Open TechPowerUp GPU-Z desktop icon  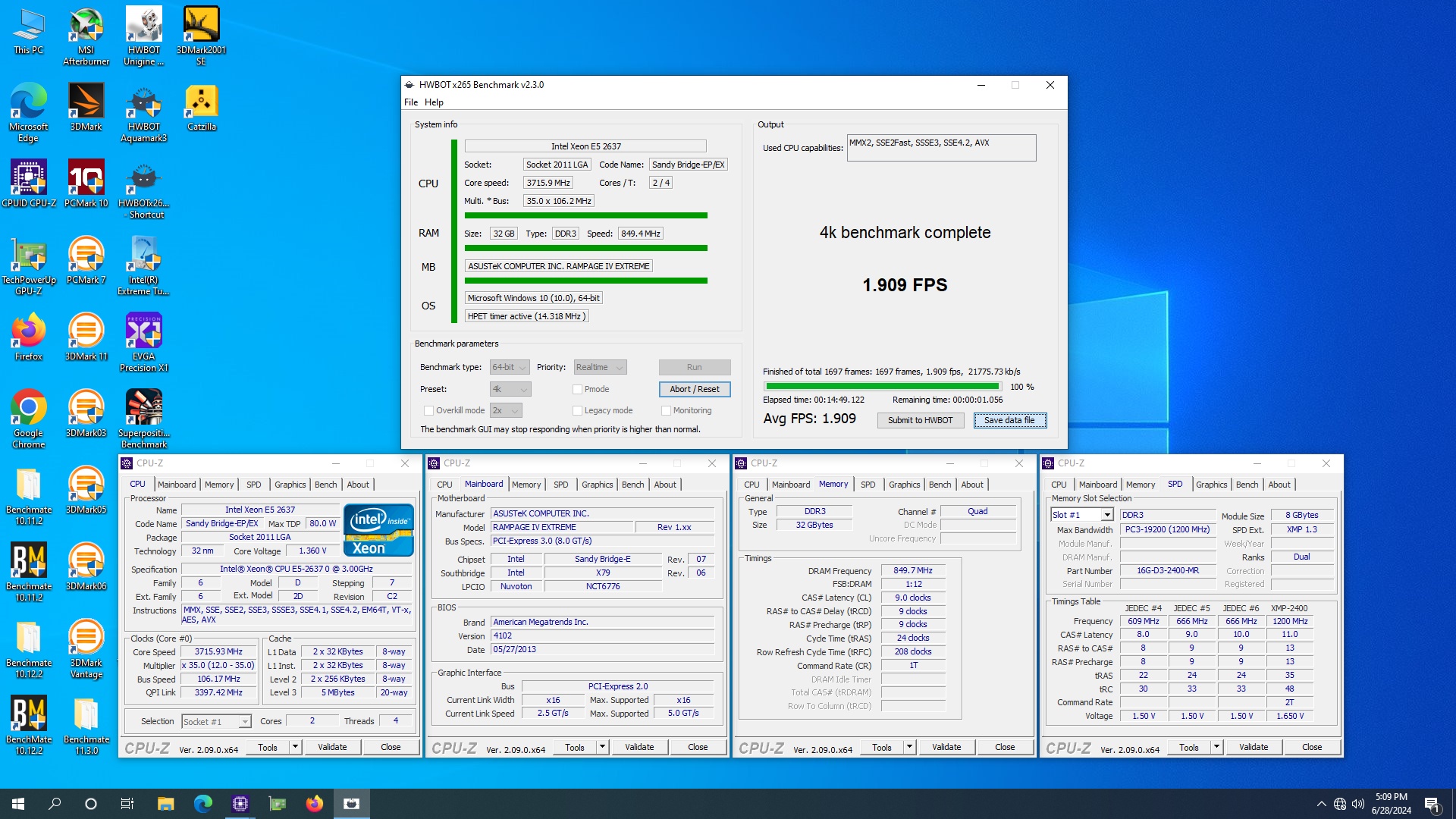click(28, 266)
